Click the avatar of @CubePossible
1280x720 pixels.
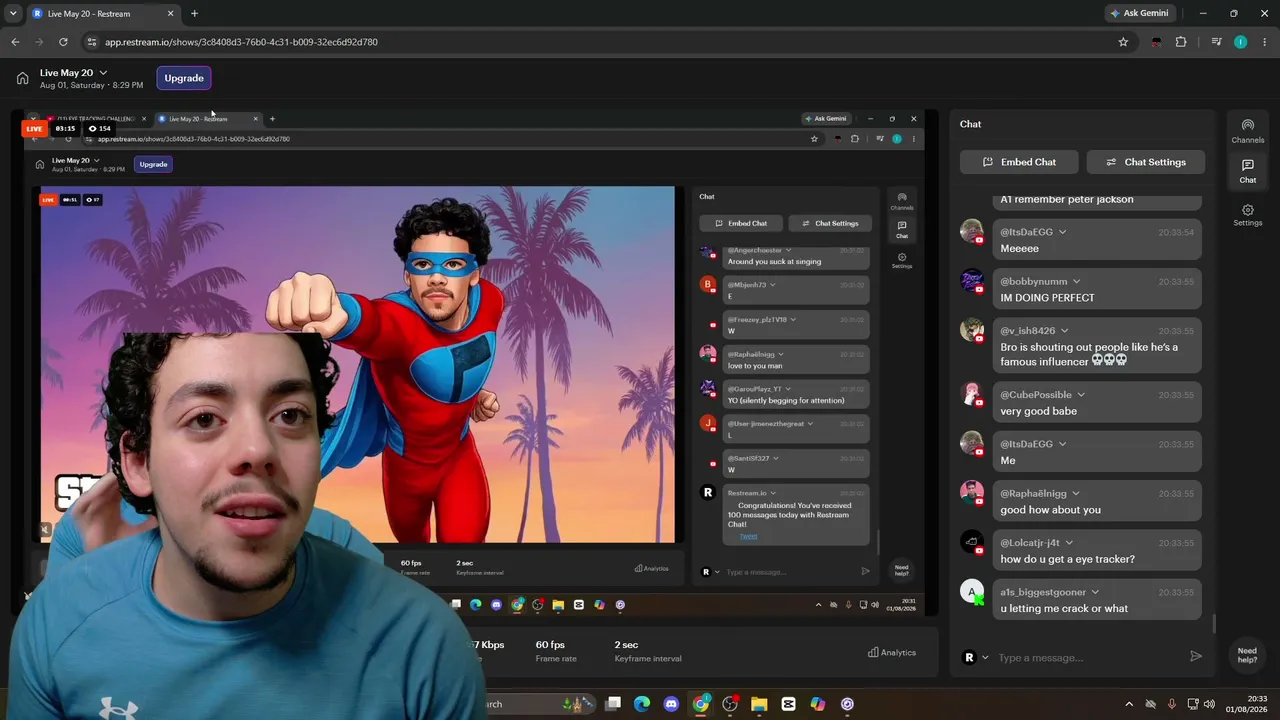pos(971,394)
